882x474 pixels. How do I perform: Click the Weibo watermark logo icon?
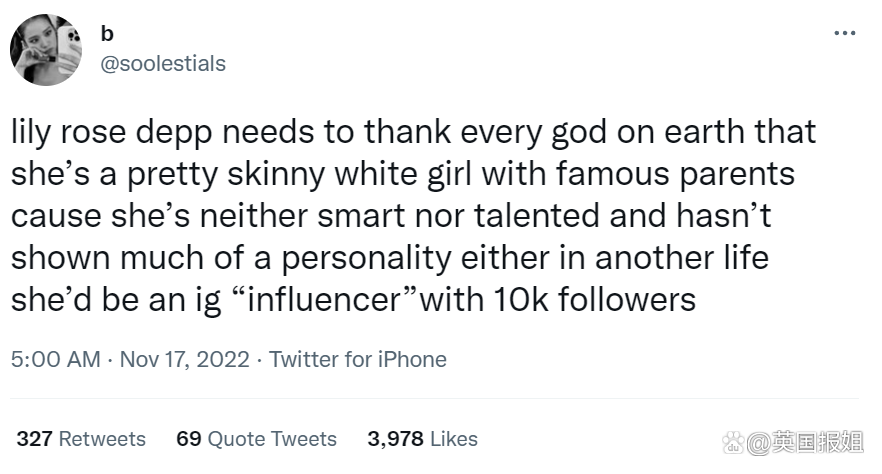pos(734,439)
